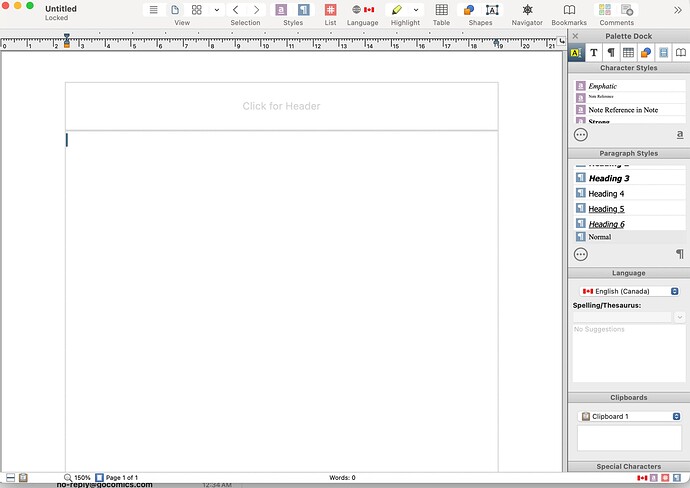This screenshot has height=488, width=690.
Task: Switch to table palette group in Palette Dock
Action: [x=628, y=52]
